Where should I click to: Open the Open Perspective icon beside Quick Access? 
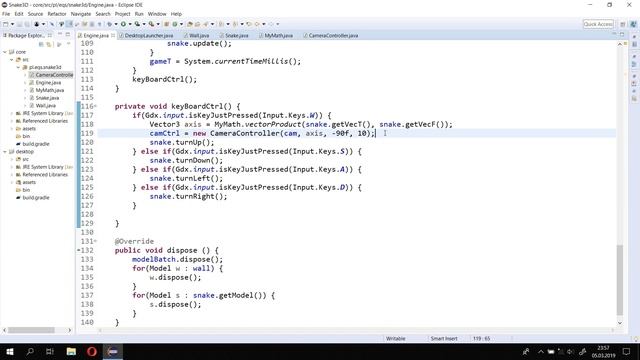pos(623,24)
